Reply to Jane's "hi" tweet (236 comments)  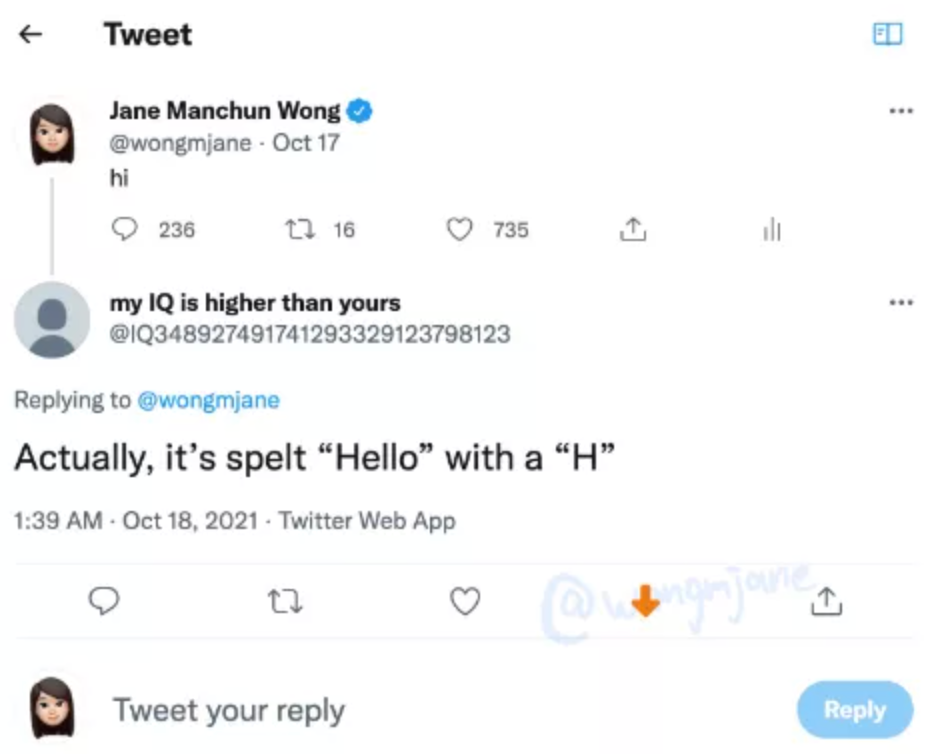coord(123,230)
